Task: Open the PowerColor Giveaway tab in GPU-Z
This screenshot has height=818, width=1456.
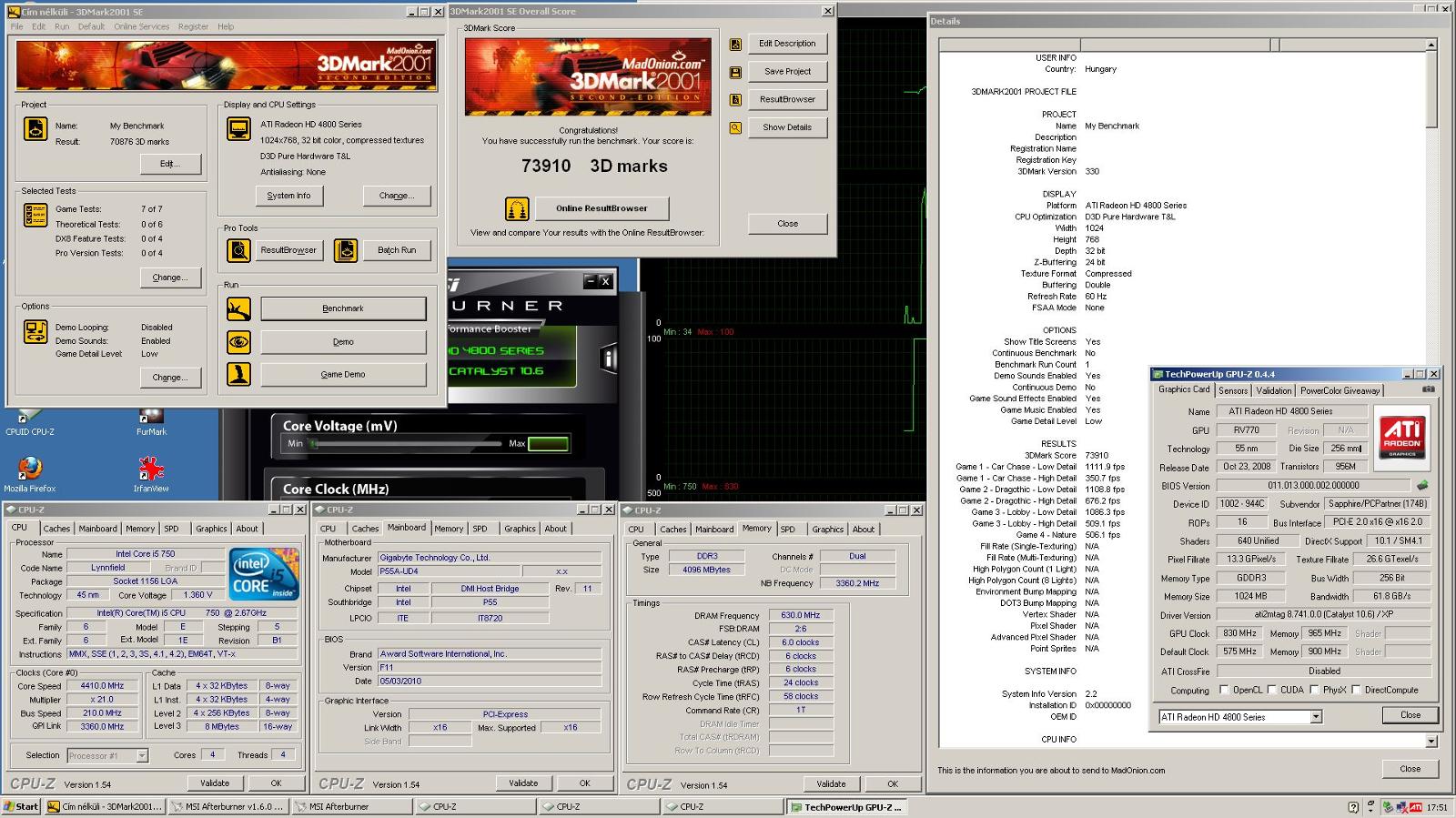Action: pos(1340,390)
